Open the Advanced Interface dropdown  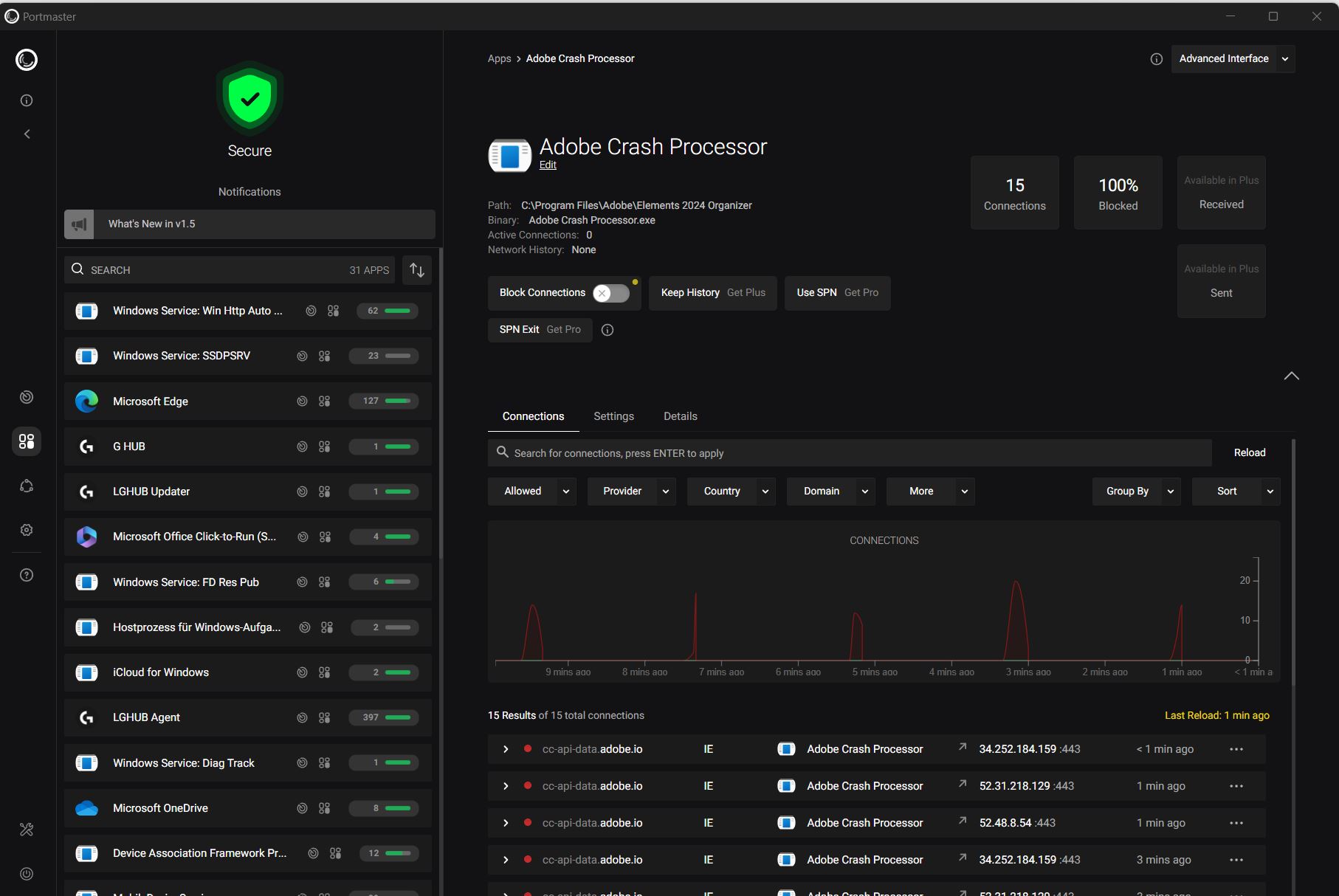1233,59
